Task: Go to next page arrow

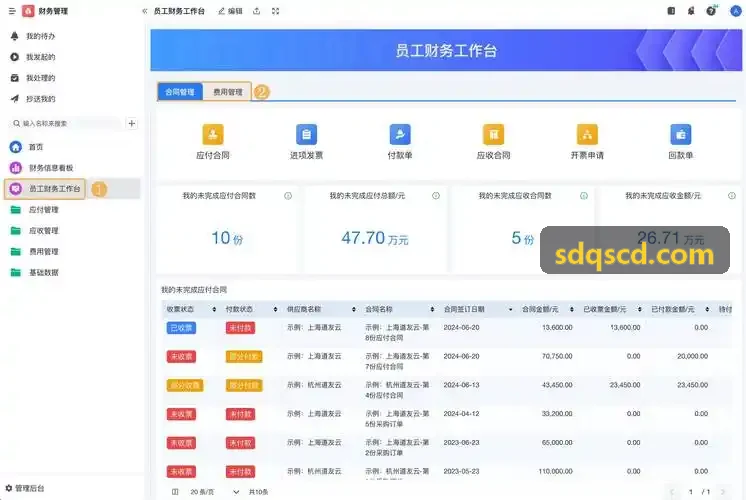Action: tap(723, 492)
